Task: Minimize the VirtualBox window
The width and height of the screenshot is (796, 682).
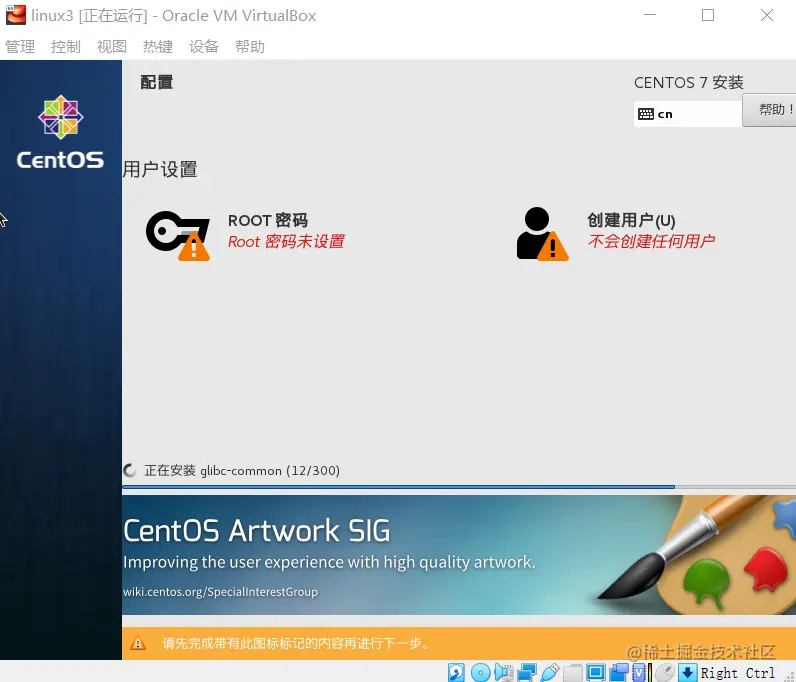Action: pos(650,15)
